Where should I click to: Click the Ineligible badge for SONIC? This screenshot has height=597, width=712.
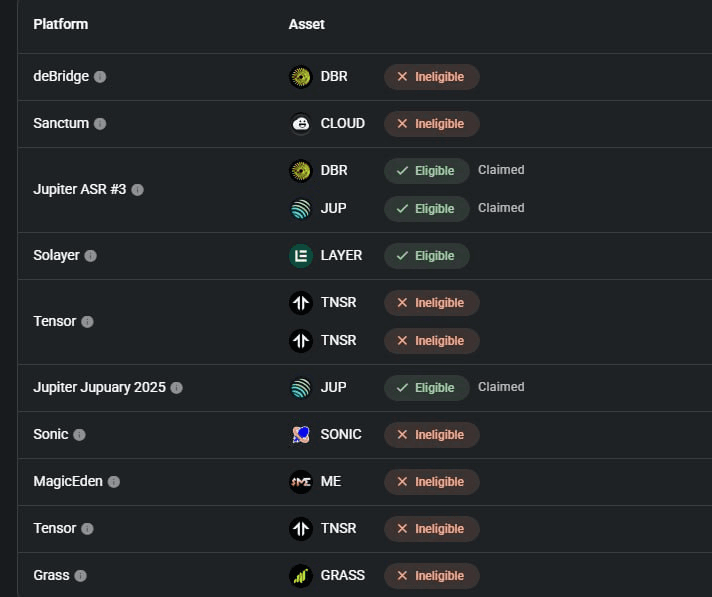431,435
